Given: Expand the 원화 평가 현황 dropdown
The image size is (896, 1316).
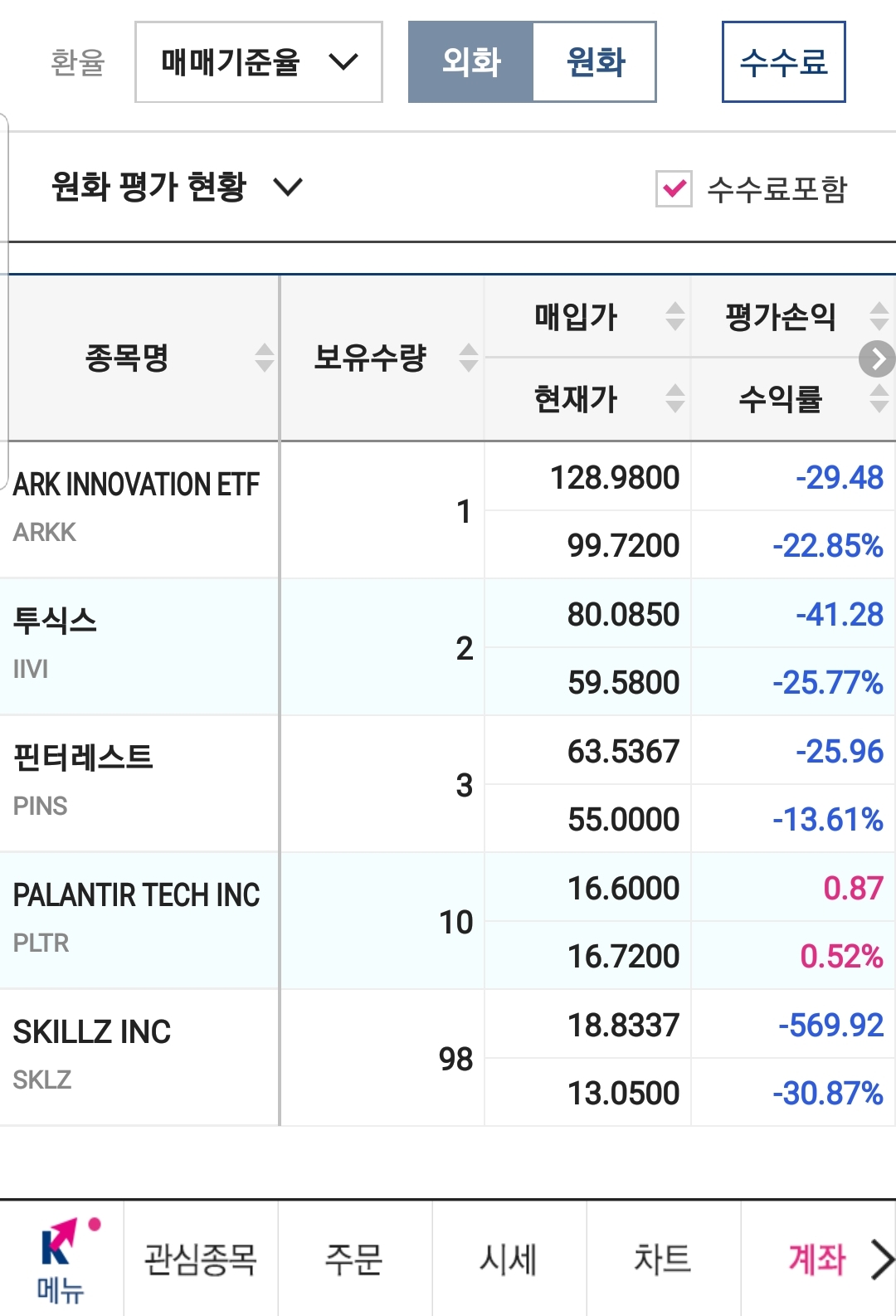Looking at the screenshot, I should pyautogui.click(x=177, y=187).
